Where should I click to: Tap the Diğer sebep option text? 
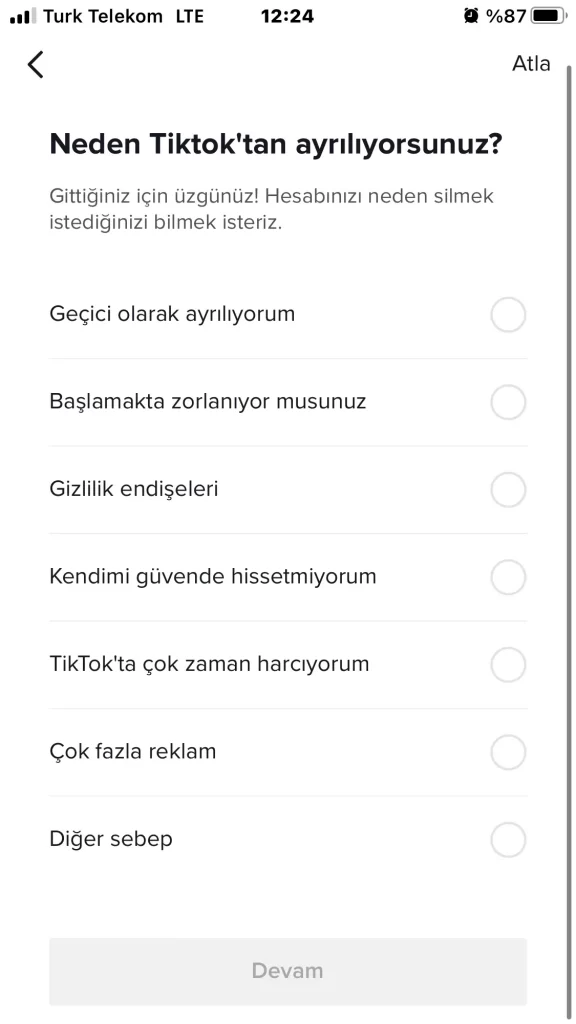111,839
